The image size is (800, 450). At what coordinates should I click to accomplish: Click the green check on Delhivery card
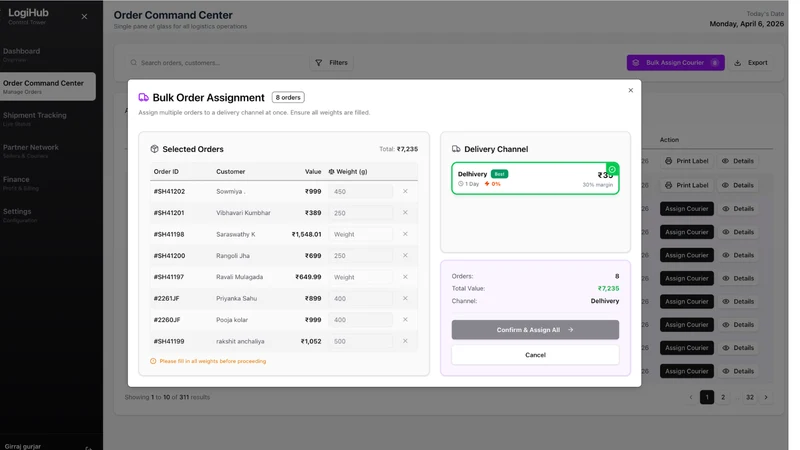[x=612, y=169]
